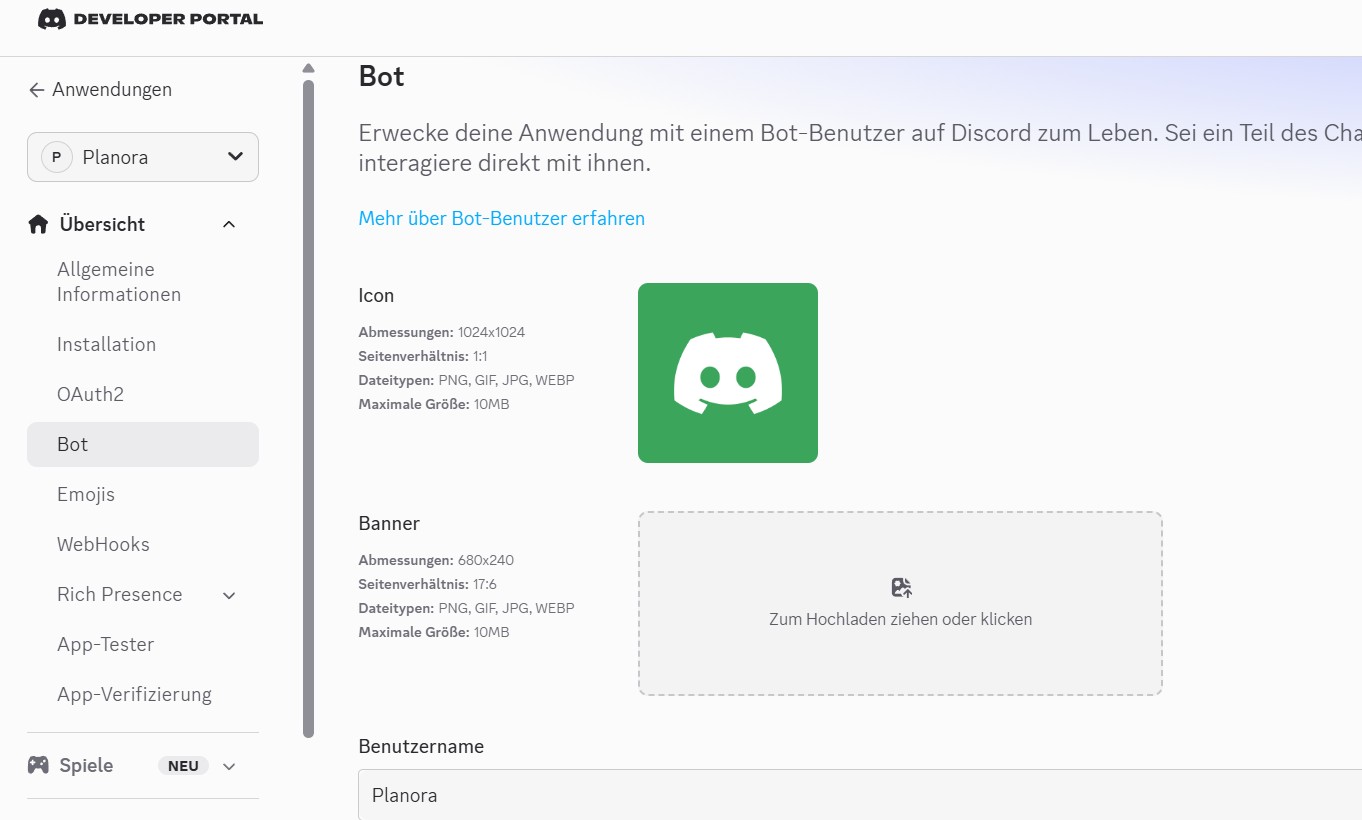Click the Discord logo in header
Image resolution: width=1362 pixels, height=820 pixels.
point(52,19)
